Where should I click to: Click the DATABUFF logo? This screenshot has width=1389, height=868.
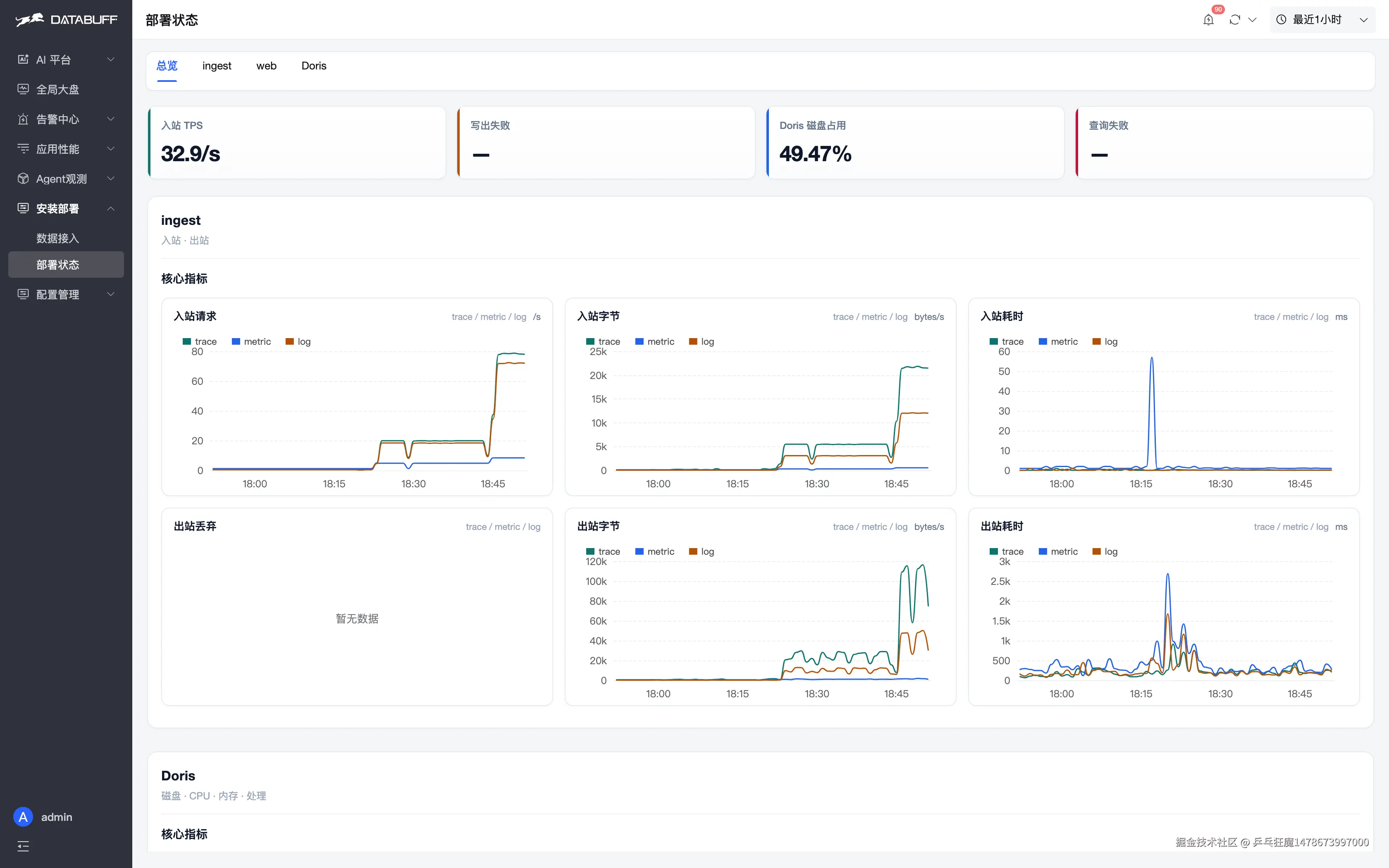tap(66, 19)
